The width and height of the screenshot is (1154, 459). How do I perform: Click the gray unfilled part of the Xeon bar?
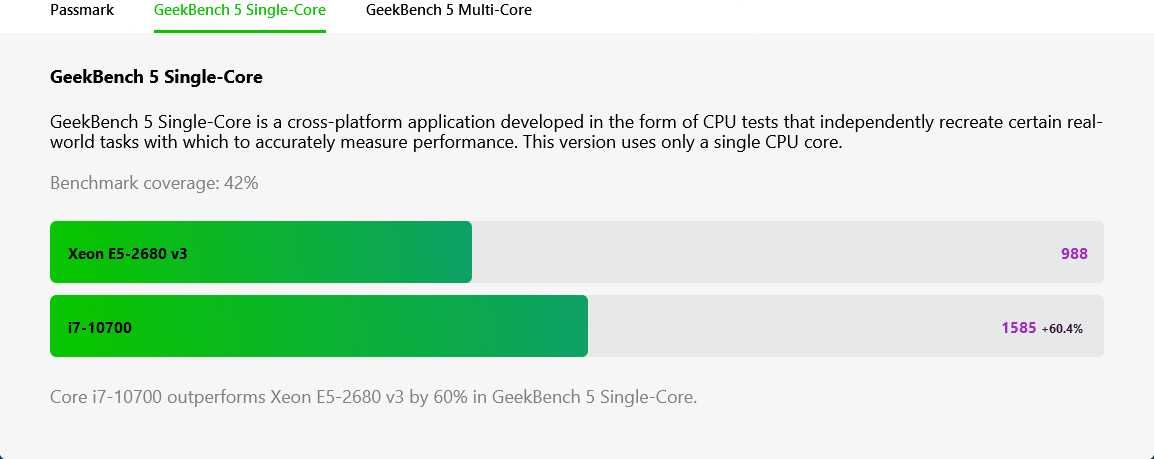pos(787,252)
